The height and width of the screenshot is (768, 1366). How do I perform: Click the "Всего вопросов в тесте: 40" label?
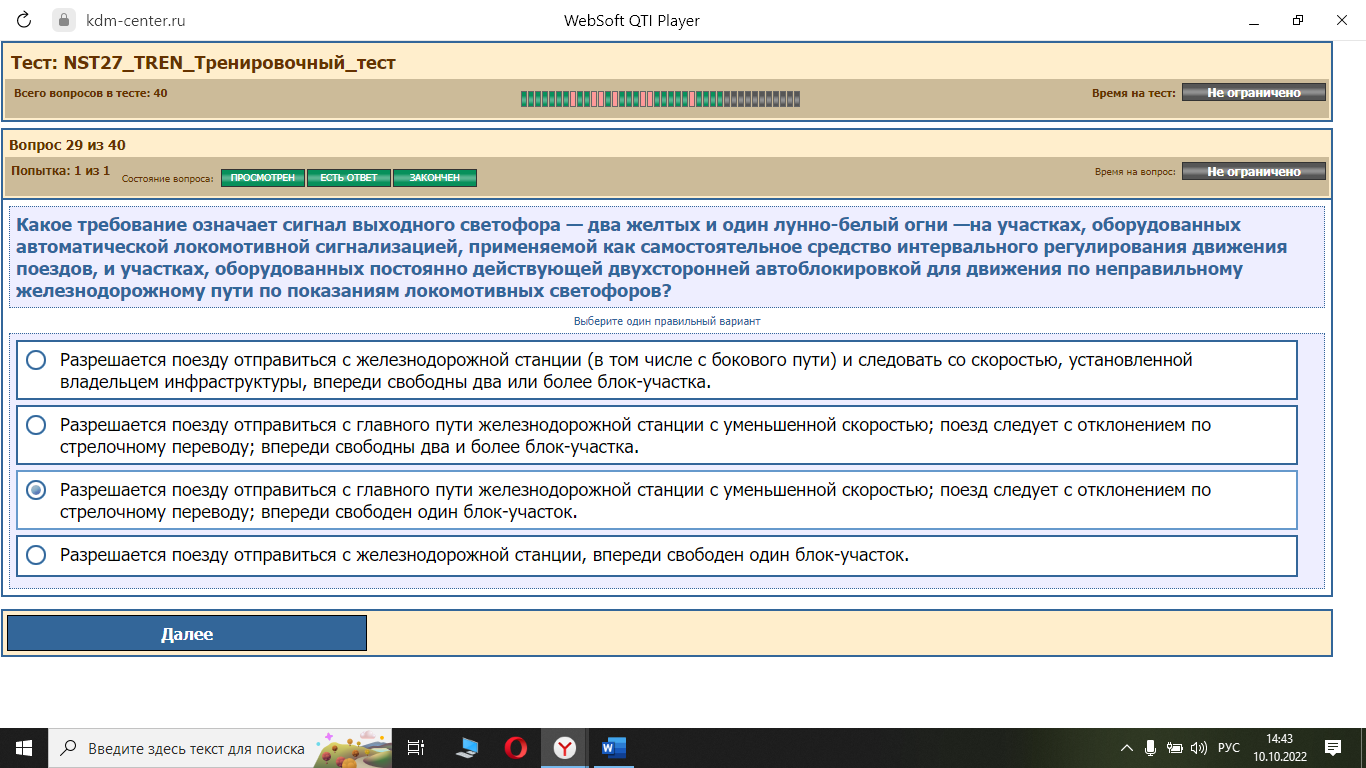(x=91, y=93)
